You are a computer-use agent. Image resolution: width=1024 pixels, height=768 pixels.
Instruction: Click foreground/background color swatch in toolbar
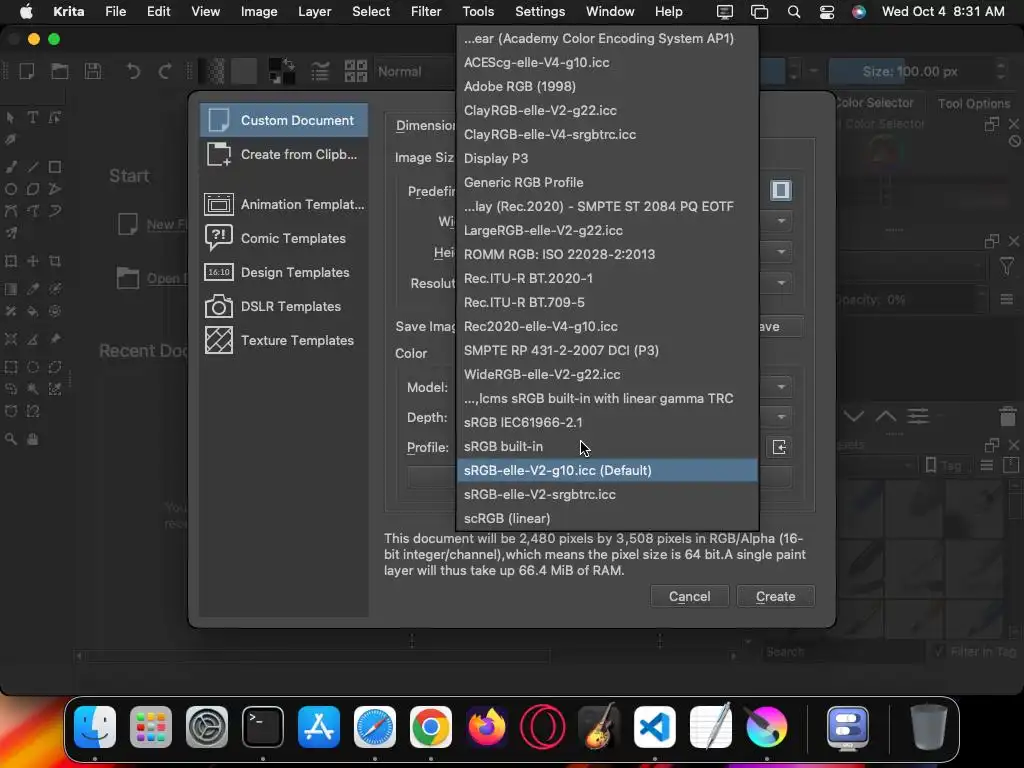282,71
